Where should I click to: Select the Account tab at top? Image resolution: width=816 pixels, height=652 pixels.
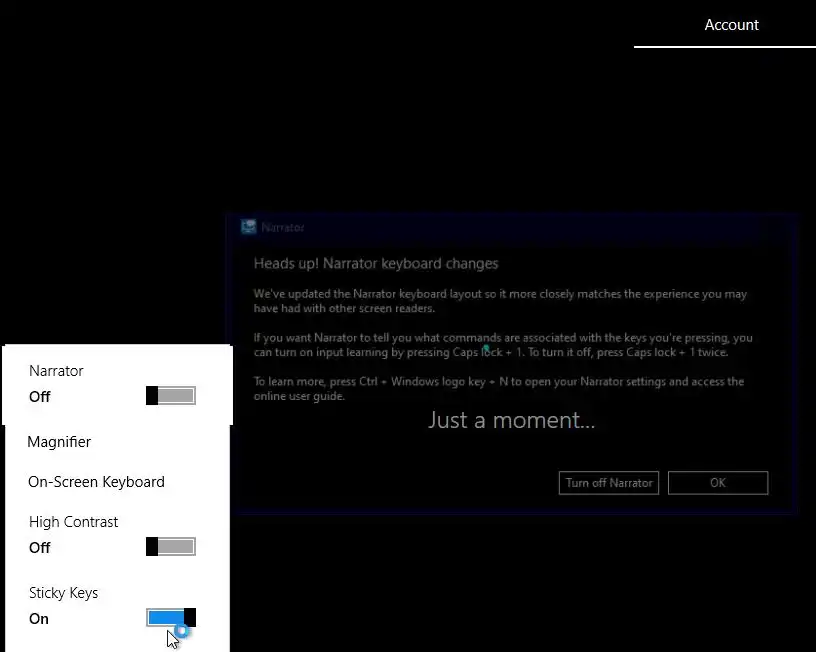click(x=731, y=25)
